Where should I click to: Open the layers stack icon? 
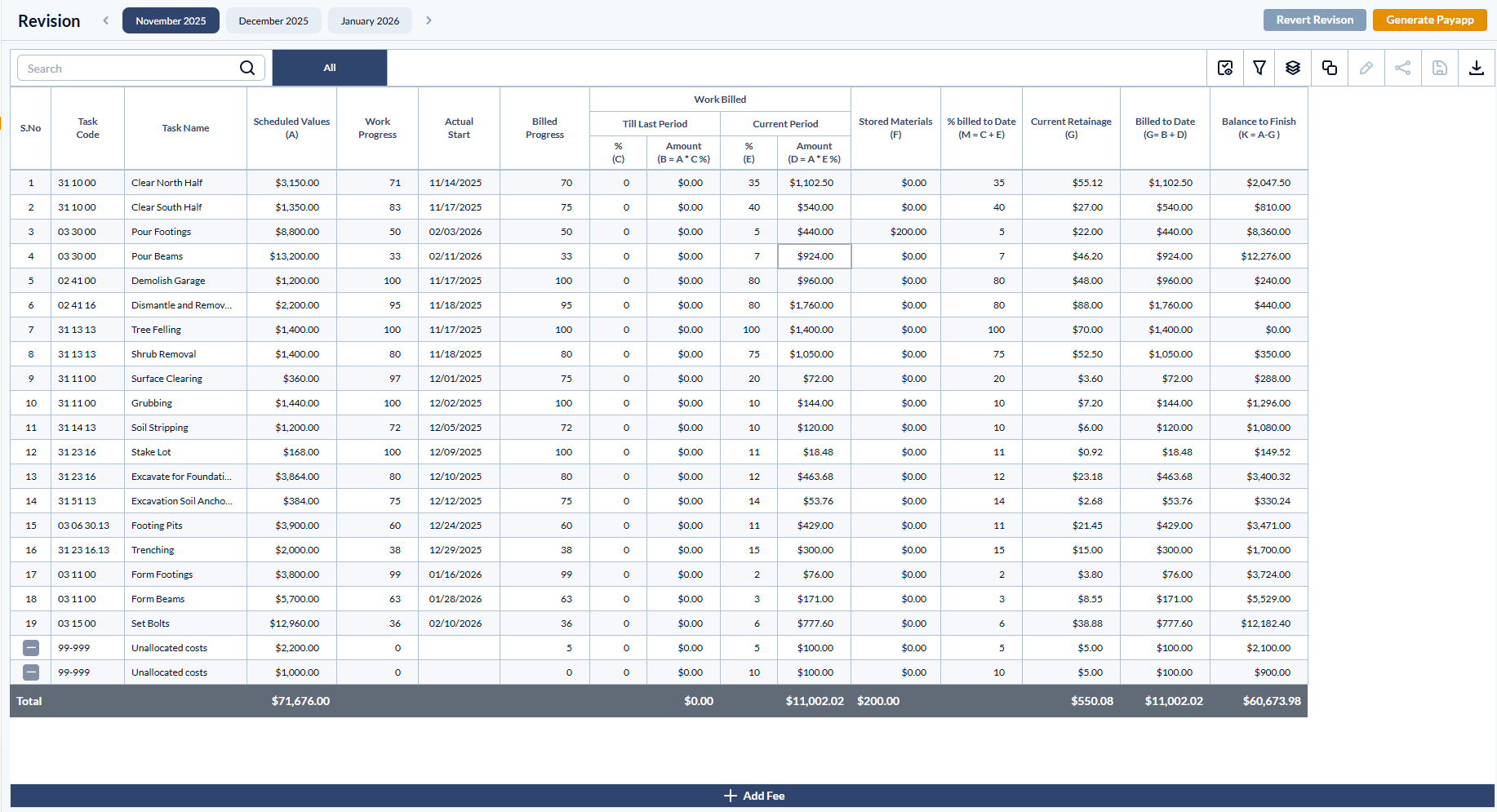click(1293, 68)
